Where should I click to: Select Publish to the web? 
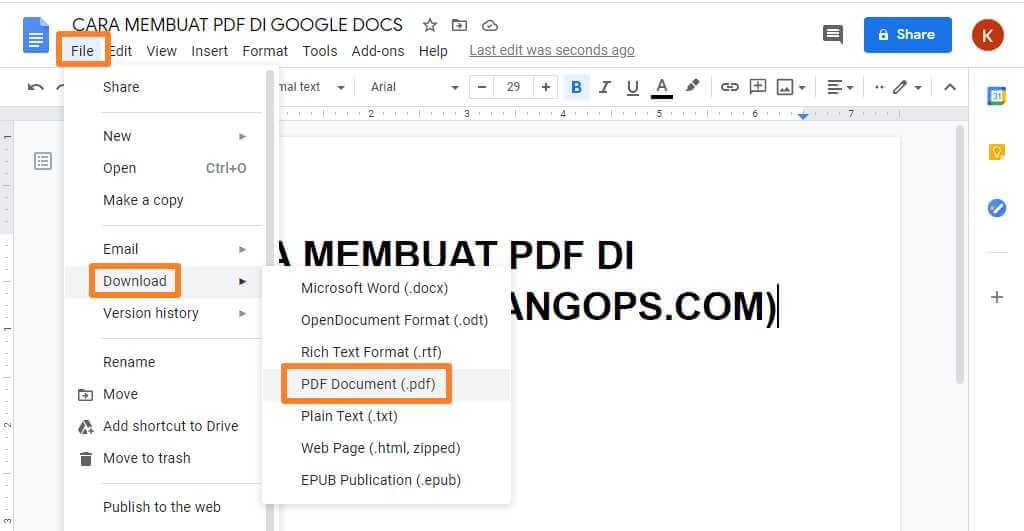pos(165,507)
